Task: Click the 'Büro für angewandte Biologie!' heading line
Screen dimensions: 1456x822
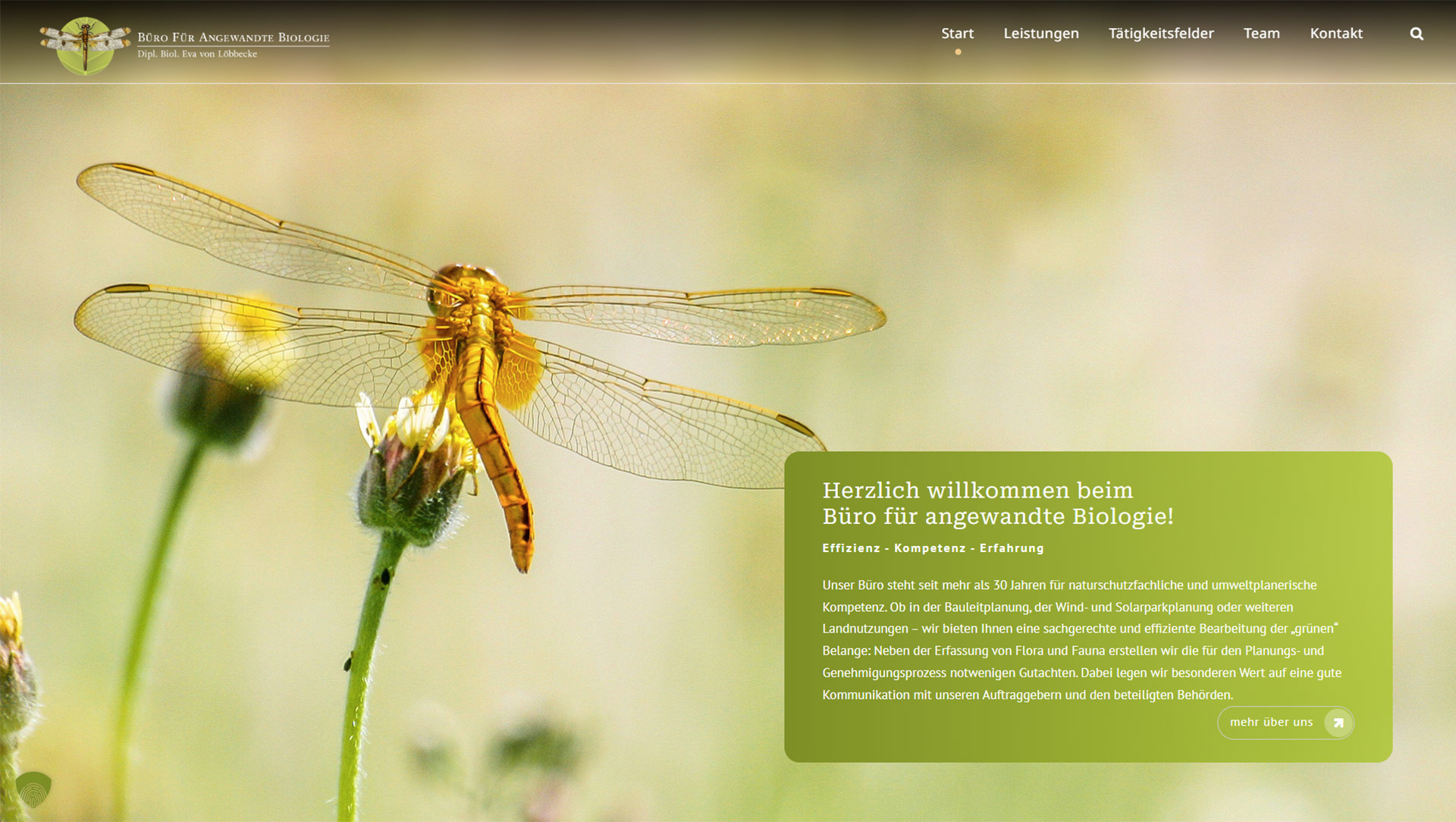Action: tap(997, 516)
